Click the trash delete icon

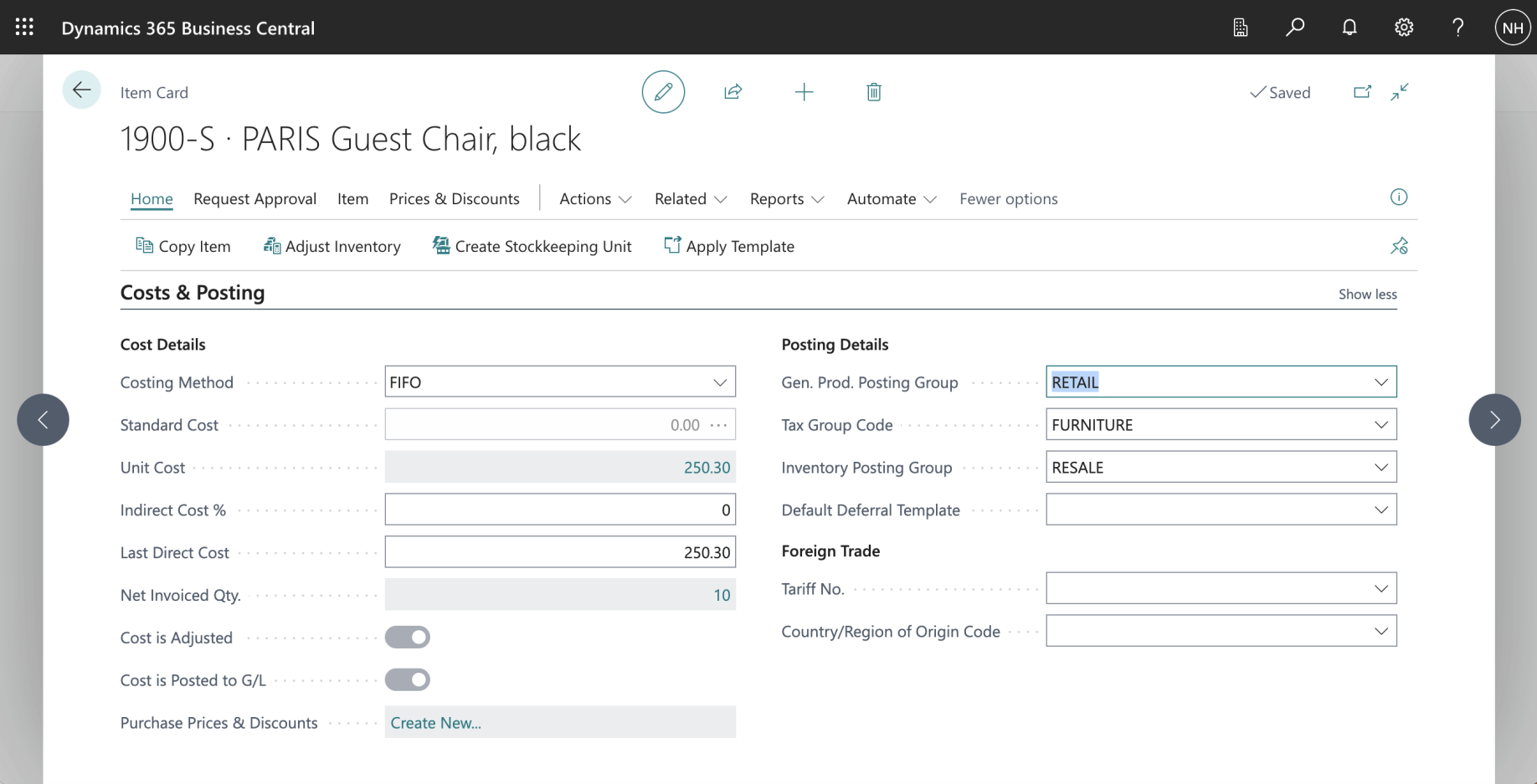point(874,92)
